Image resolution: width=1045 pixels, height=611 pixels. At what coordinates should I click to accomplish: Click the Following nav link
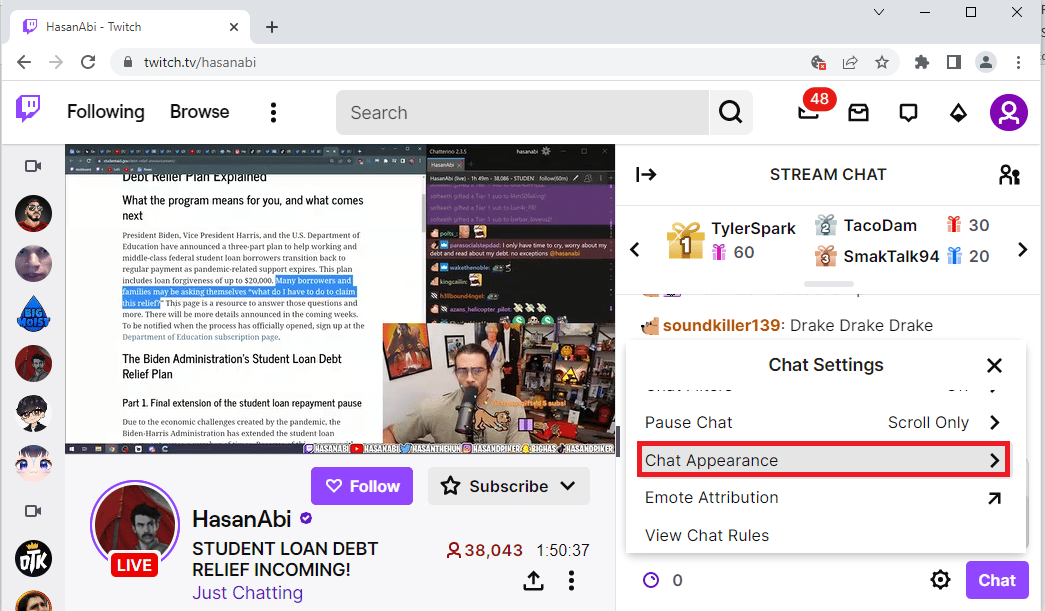point(105,111)
